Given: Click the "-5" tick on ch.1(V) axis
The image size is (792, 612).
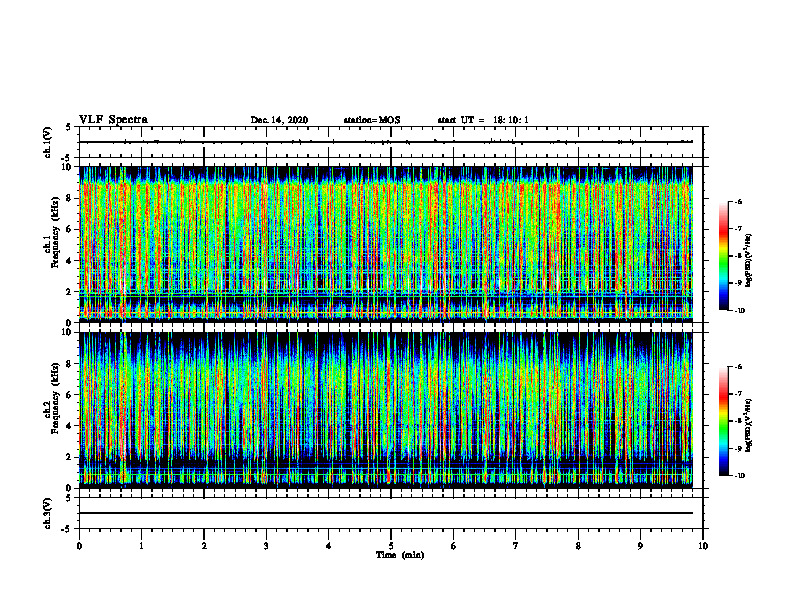Looking at the screenshot, I should coord(67,158).
